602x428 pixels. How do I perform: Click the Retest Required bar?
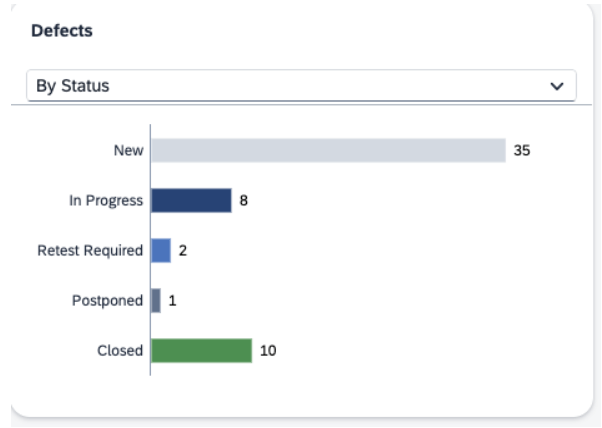pos(161,251)
